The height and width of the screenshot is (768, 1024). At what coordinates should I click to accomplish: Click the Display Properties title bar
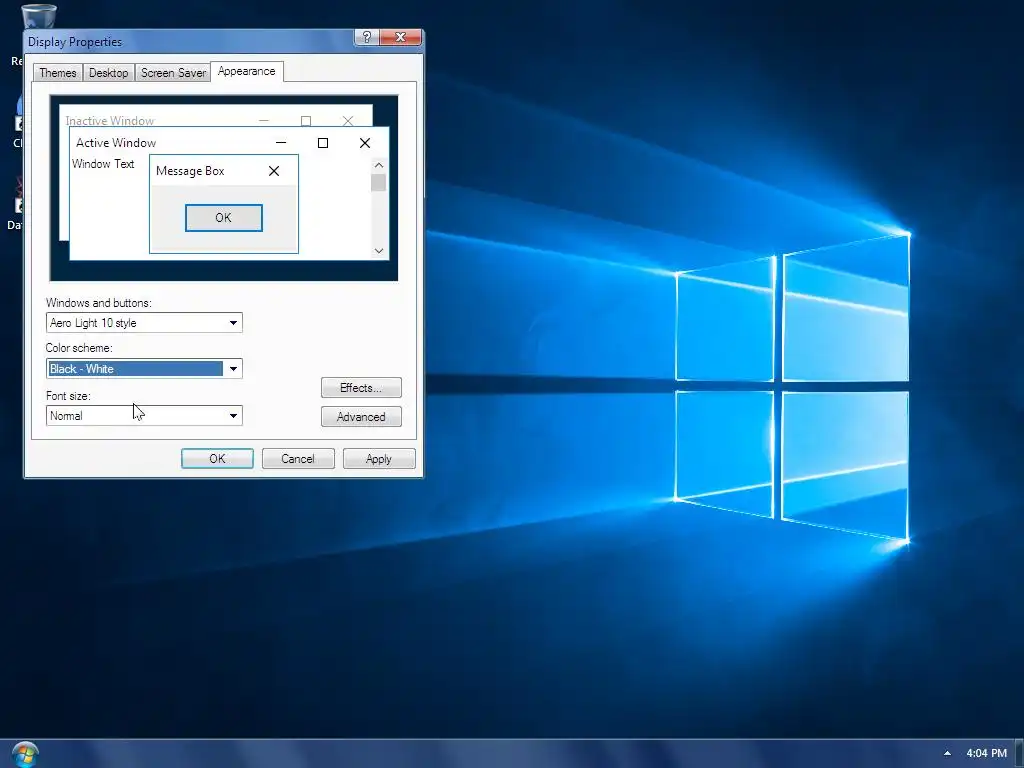[x=189, y=42]
